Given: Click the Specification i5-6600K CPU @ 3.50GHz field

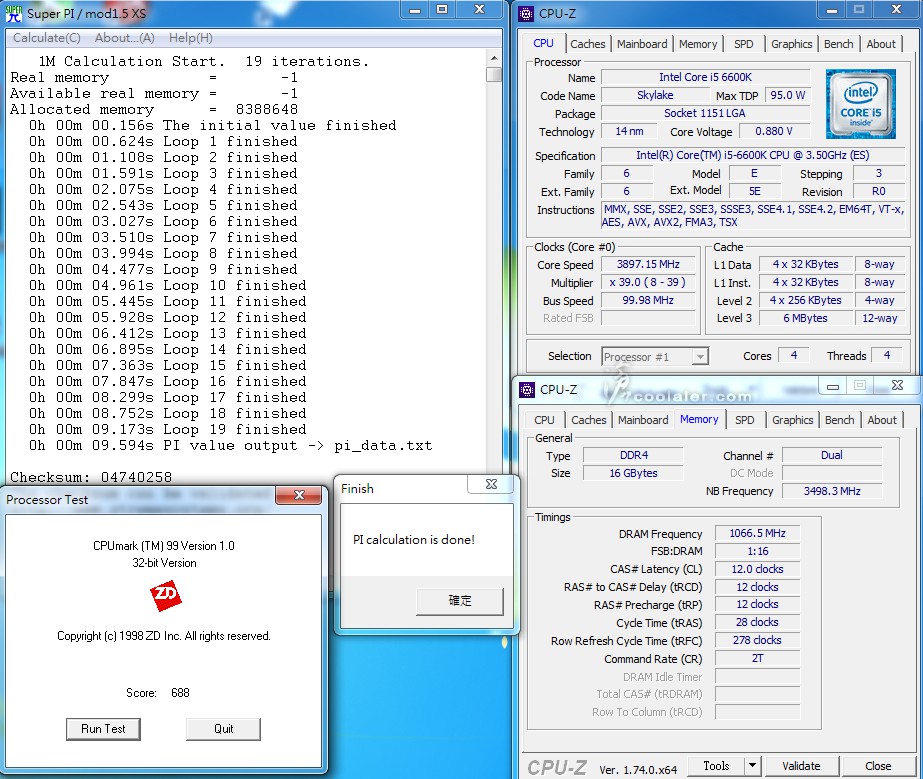Looking at the screenshot, I should (x=752, y=155).
